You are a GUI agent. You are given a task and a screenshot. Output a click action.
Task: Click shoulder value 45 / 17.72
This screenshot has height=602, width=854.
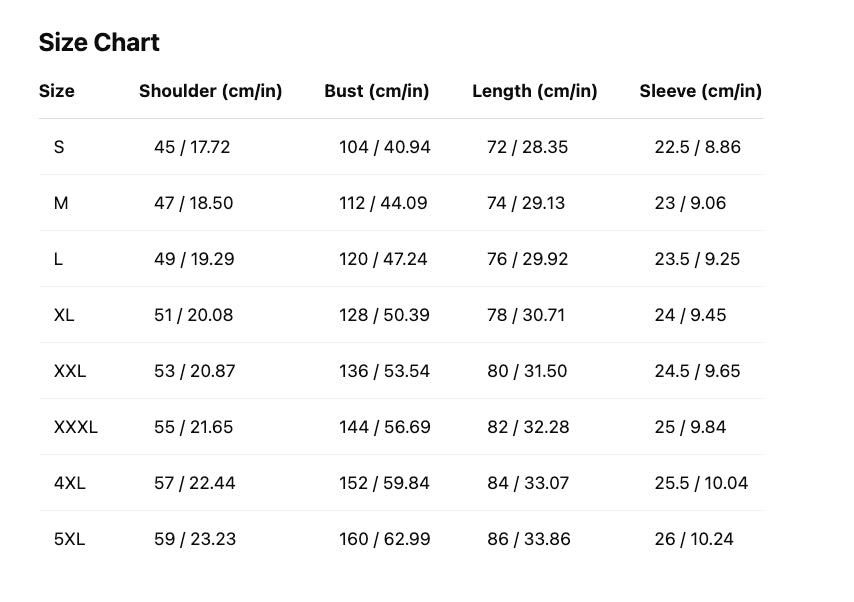point(192,147)
